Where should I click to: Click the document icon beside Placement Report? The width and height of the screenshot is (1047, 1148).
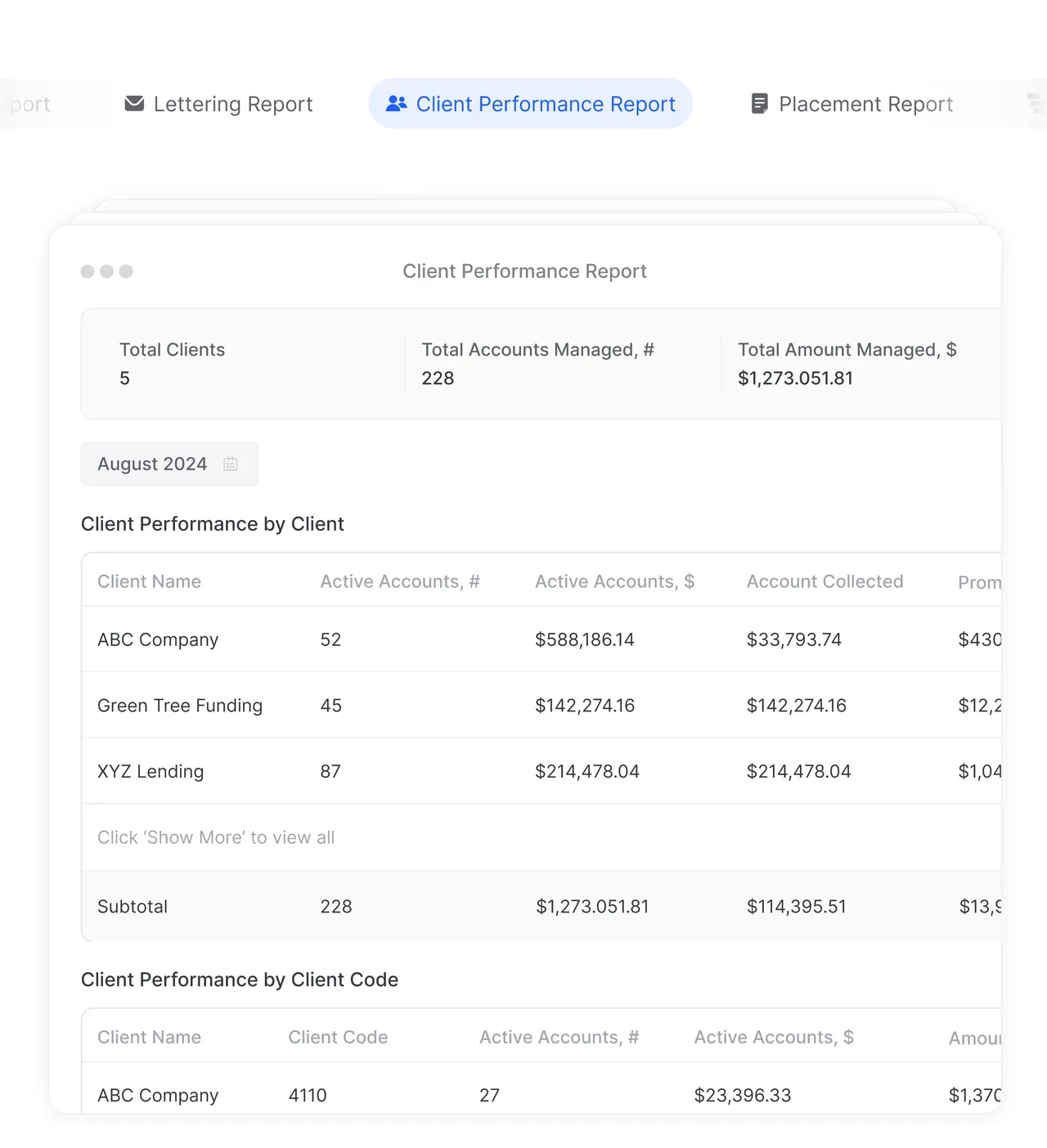point(760,104)
